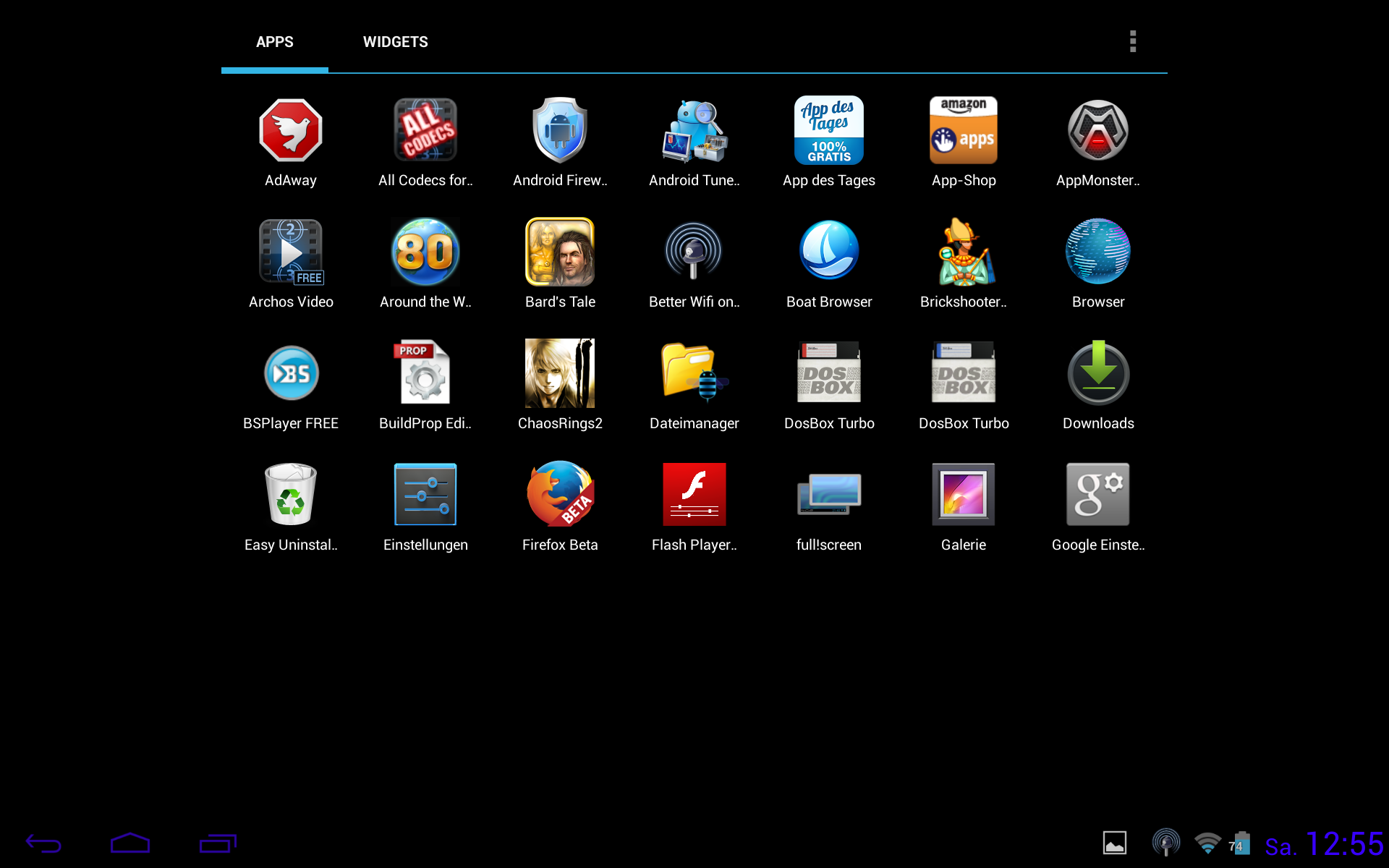Open AppMonster app icon
This screenshot has width=1389, height=868.
tap(1098, 131)
